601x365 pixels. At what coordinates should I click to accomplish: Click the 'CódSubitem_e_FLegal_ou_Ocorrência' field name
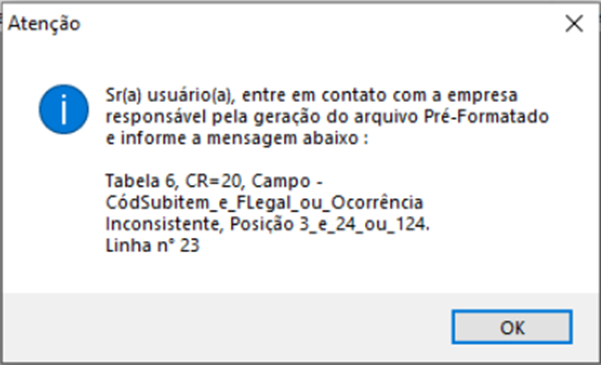tap(264, 203)
